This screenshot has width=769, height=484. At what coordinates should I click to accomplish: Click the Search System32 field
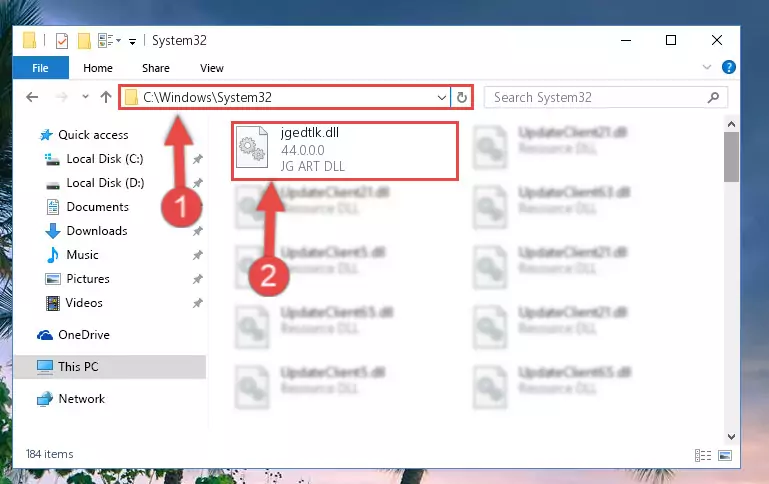(606, 97)
